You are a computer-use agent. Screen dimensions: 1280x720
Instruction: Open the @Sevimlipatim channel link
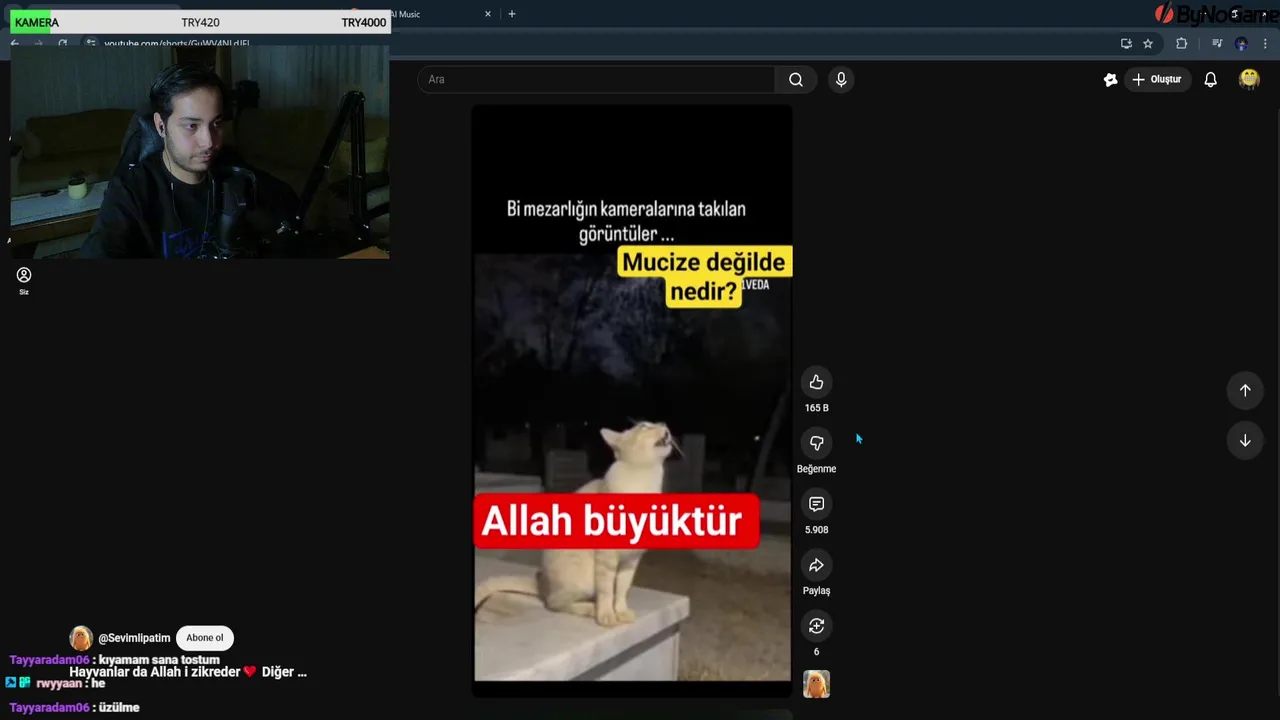(x=134, y=638)
